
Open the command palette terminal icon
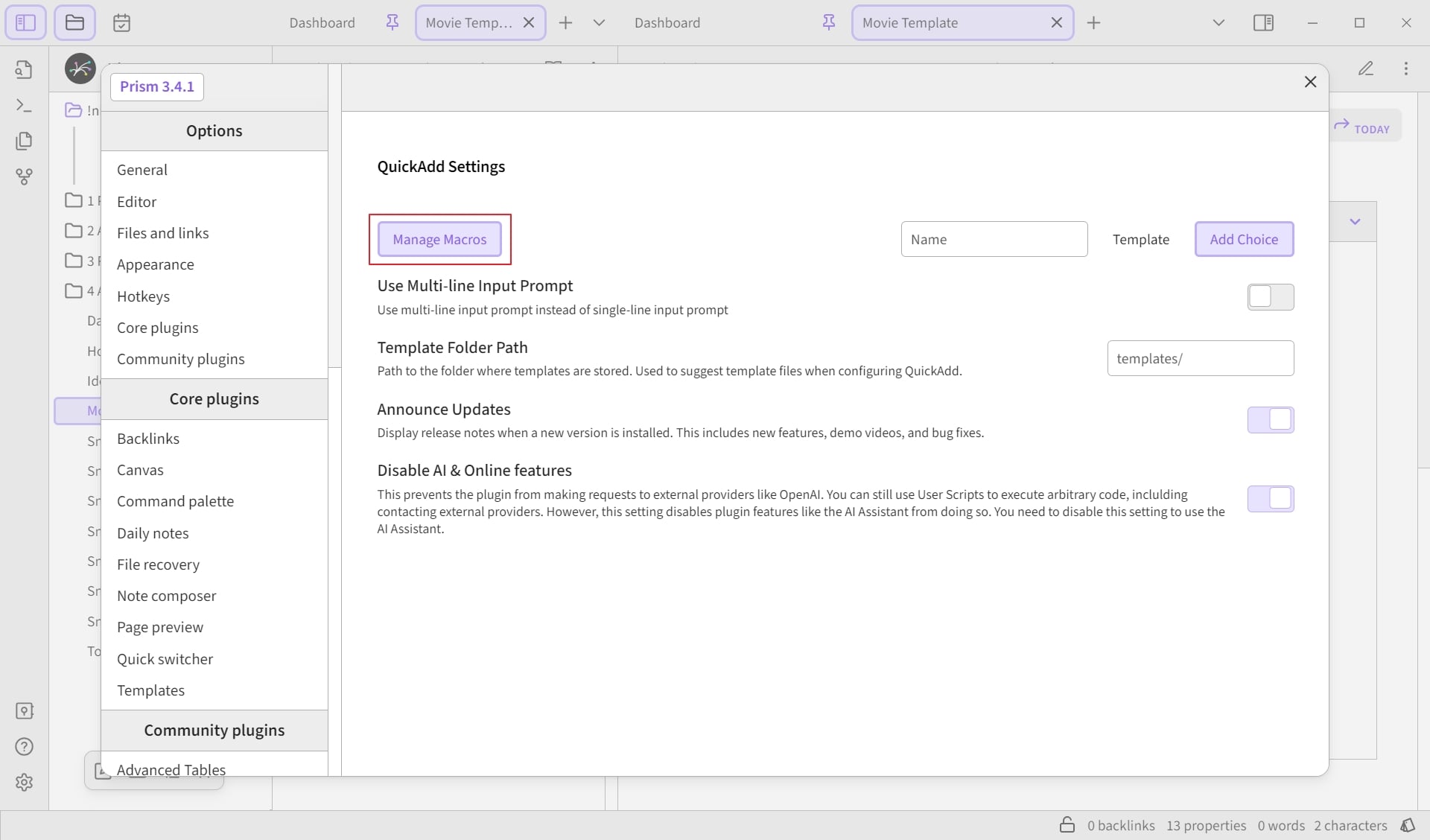(24, 106)
